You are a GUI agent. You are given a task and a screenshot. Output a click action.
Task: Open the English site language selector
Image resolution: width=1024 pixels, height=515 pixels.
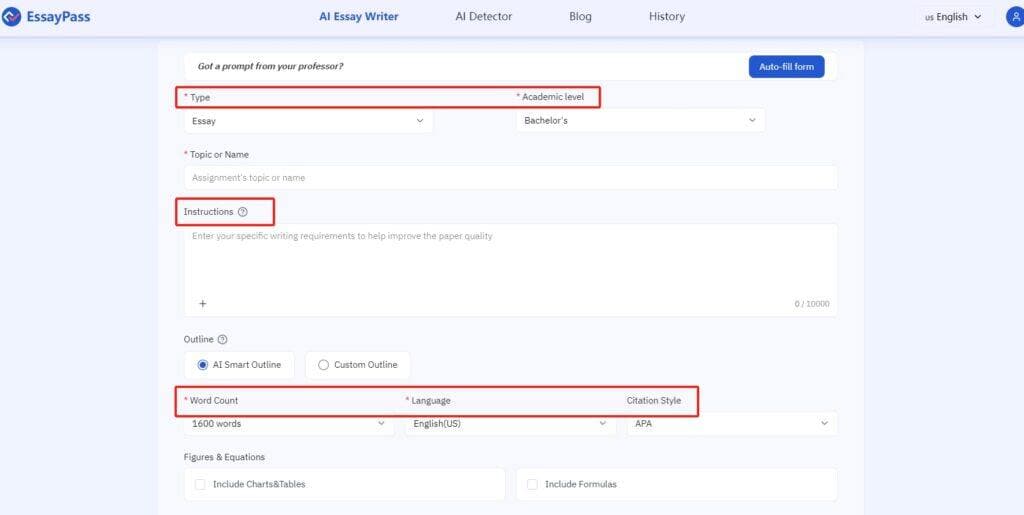coord(953,17)
